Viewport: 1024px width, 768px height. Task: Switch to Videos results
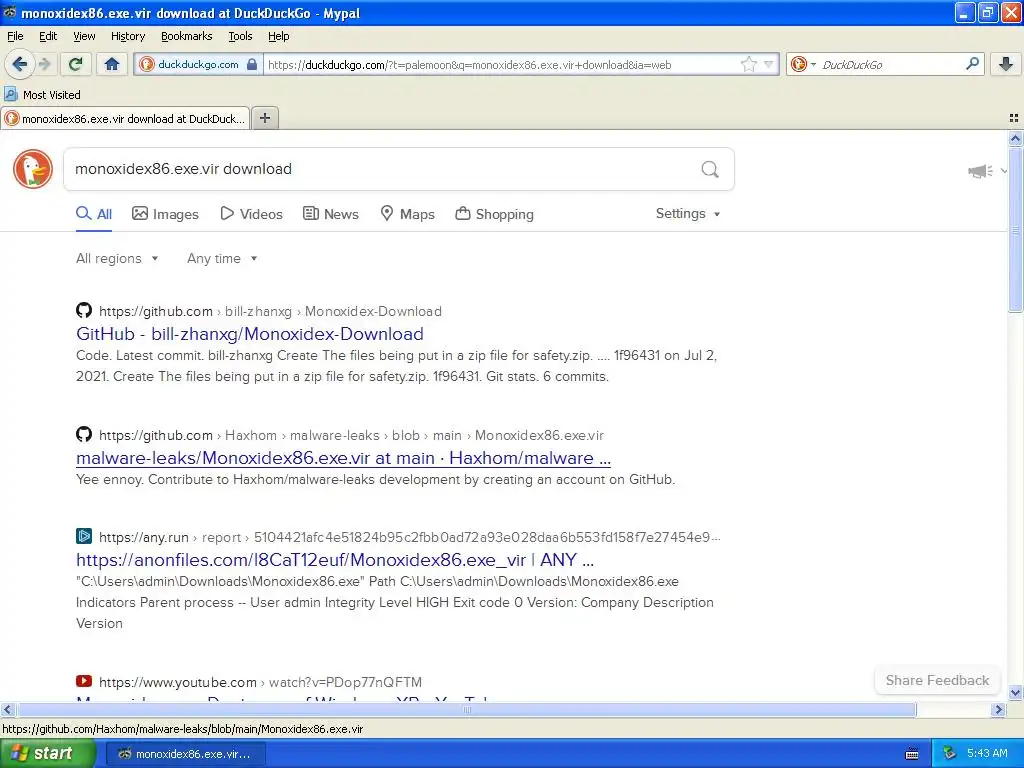click(251, 214)
